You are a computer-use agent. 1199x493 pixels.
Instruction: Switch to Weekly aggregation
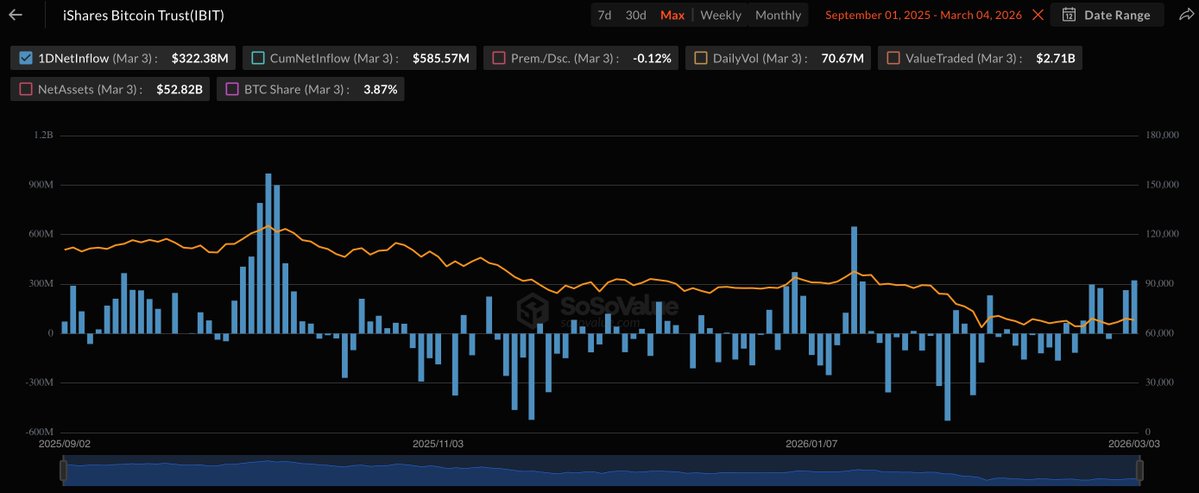click(720, 15)
